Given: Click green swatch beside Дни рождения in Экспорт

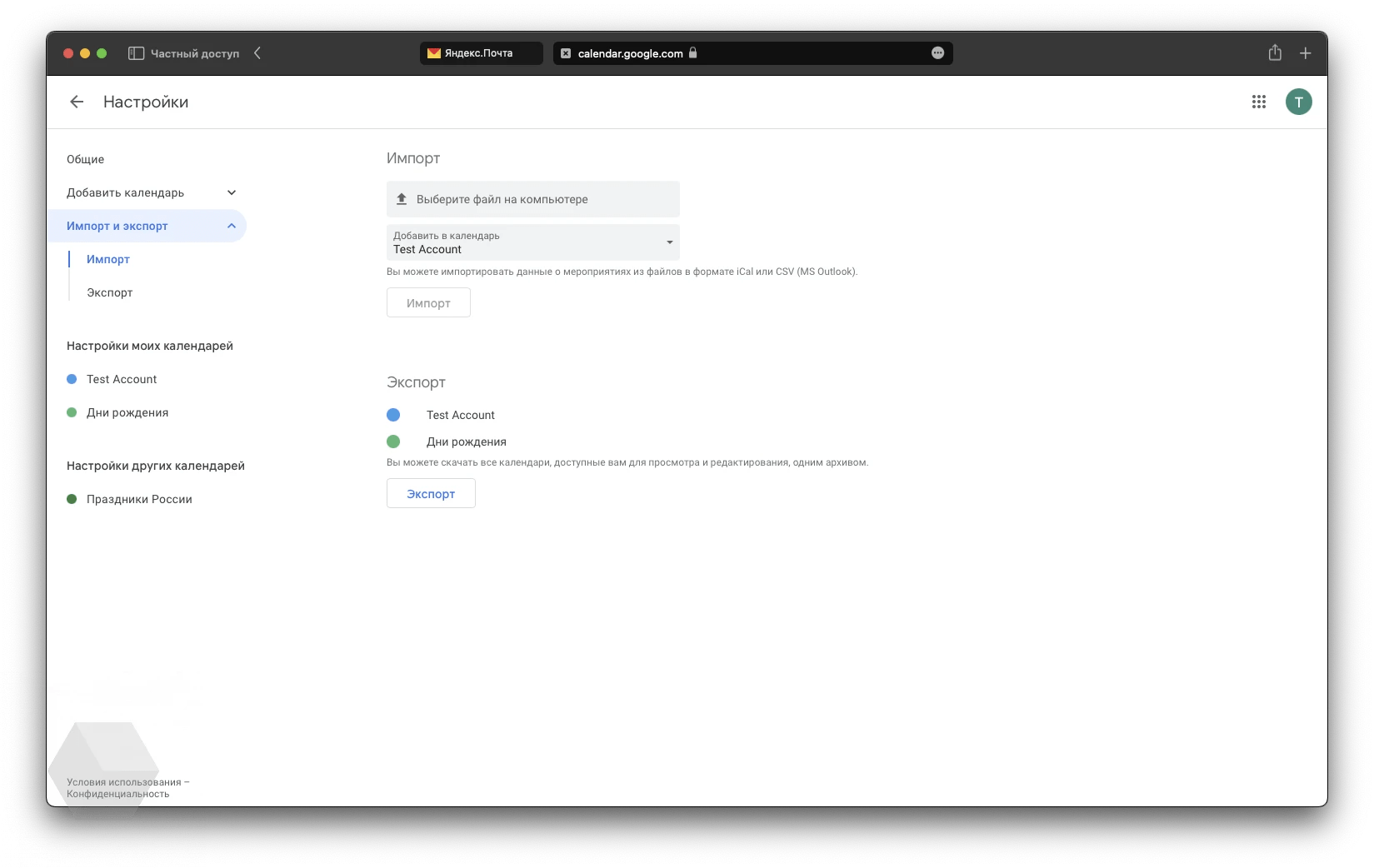Looking at the screenshot, I should click(x=393, y=441).
